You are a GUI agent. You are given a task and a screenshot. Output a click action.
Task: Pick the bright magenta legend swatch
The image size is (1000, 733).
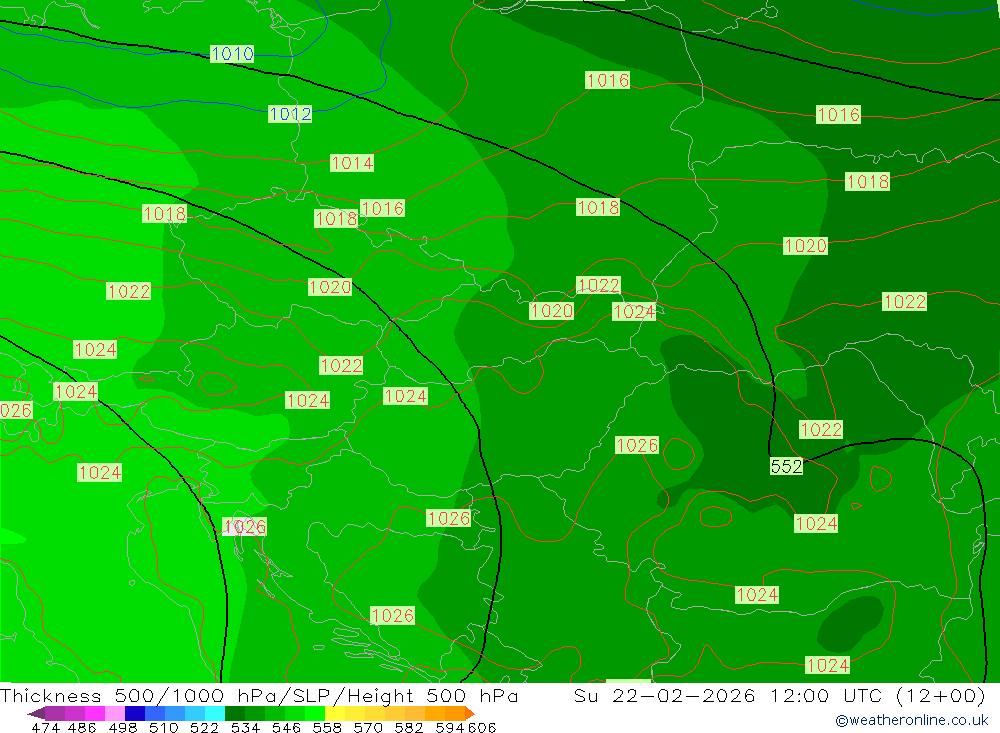tap(93, 713)
